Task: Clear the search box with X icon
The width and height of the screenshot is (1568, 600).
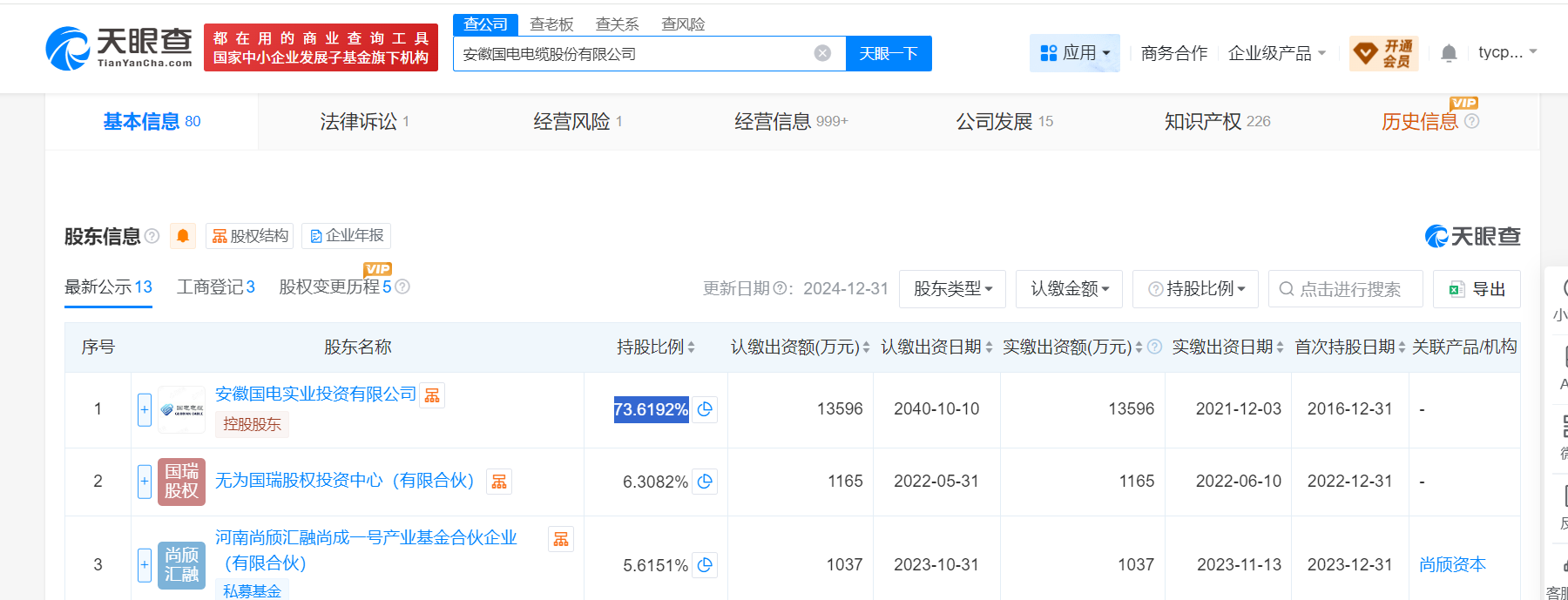Action: pos(822,53)
